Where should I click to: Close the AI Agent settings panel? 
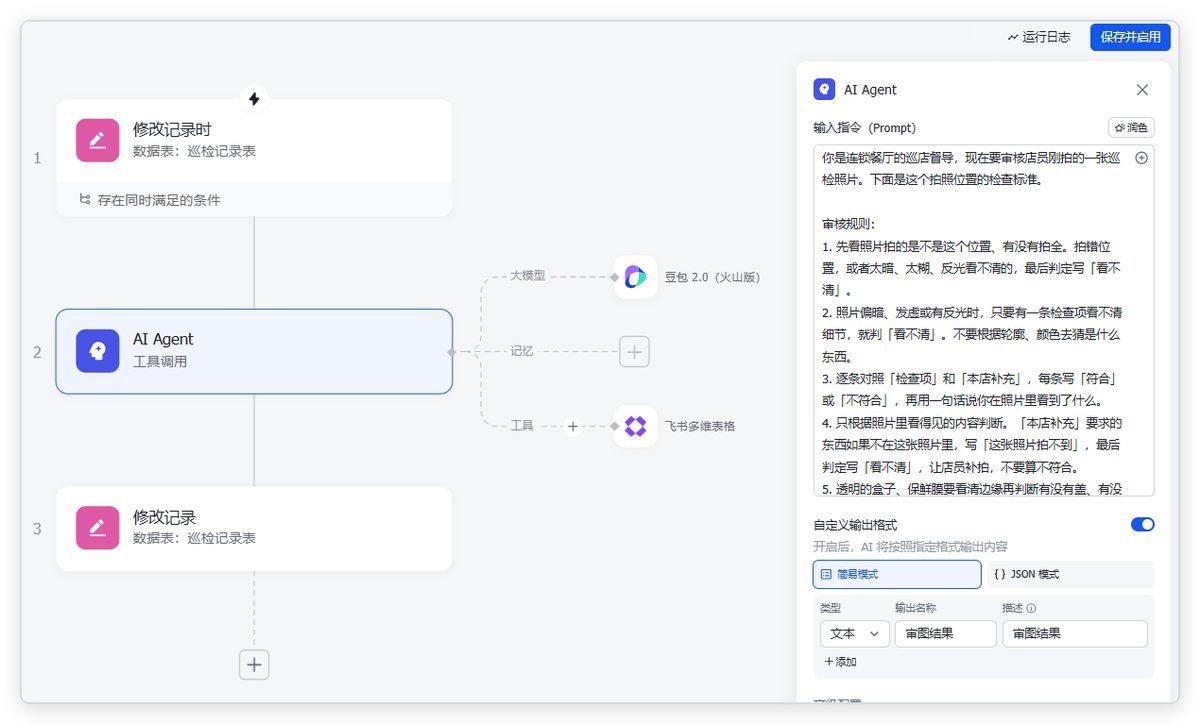1142,89
